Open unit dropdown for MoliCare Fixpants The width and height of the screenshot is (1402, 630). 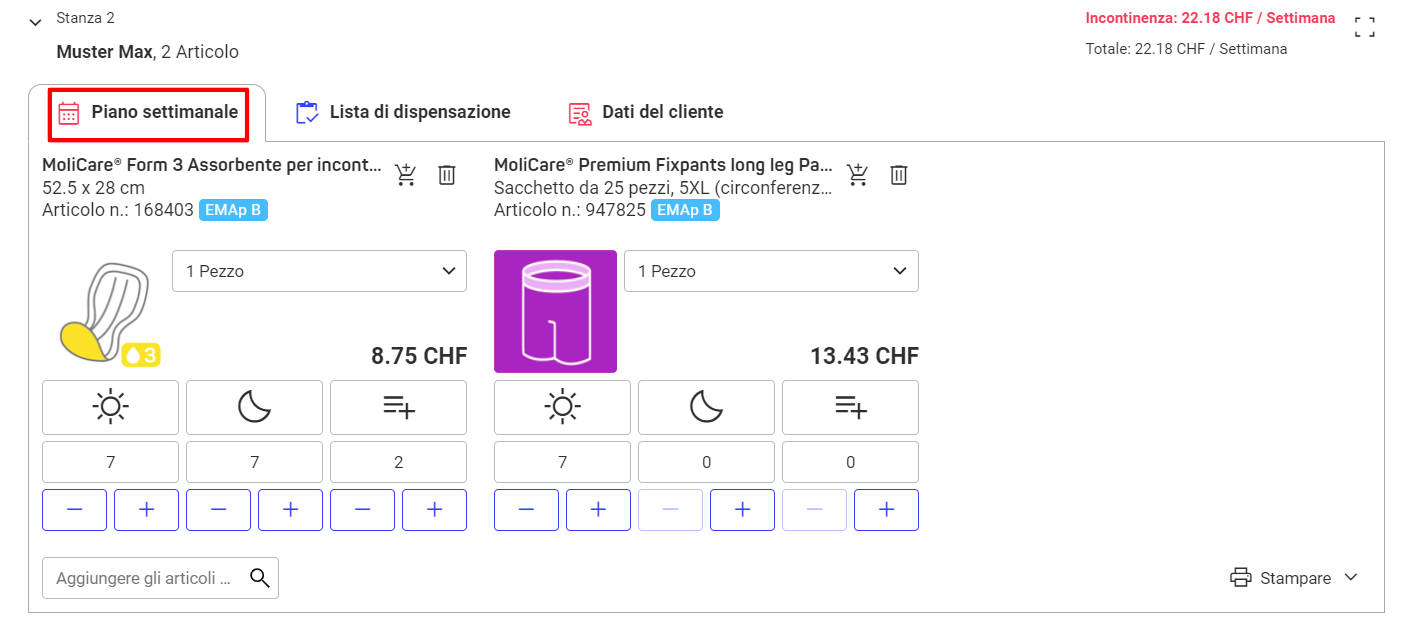tap(771, 271)
